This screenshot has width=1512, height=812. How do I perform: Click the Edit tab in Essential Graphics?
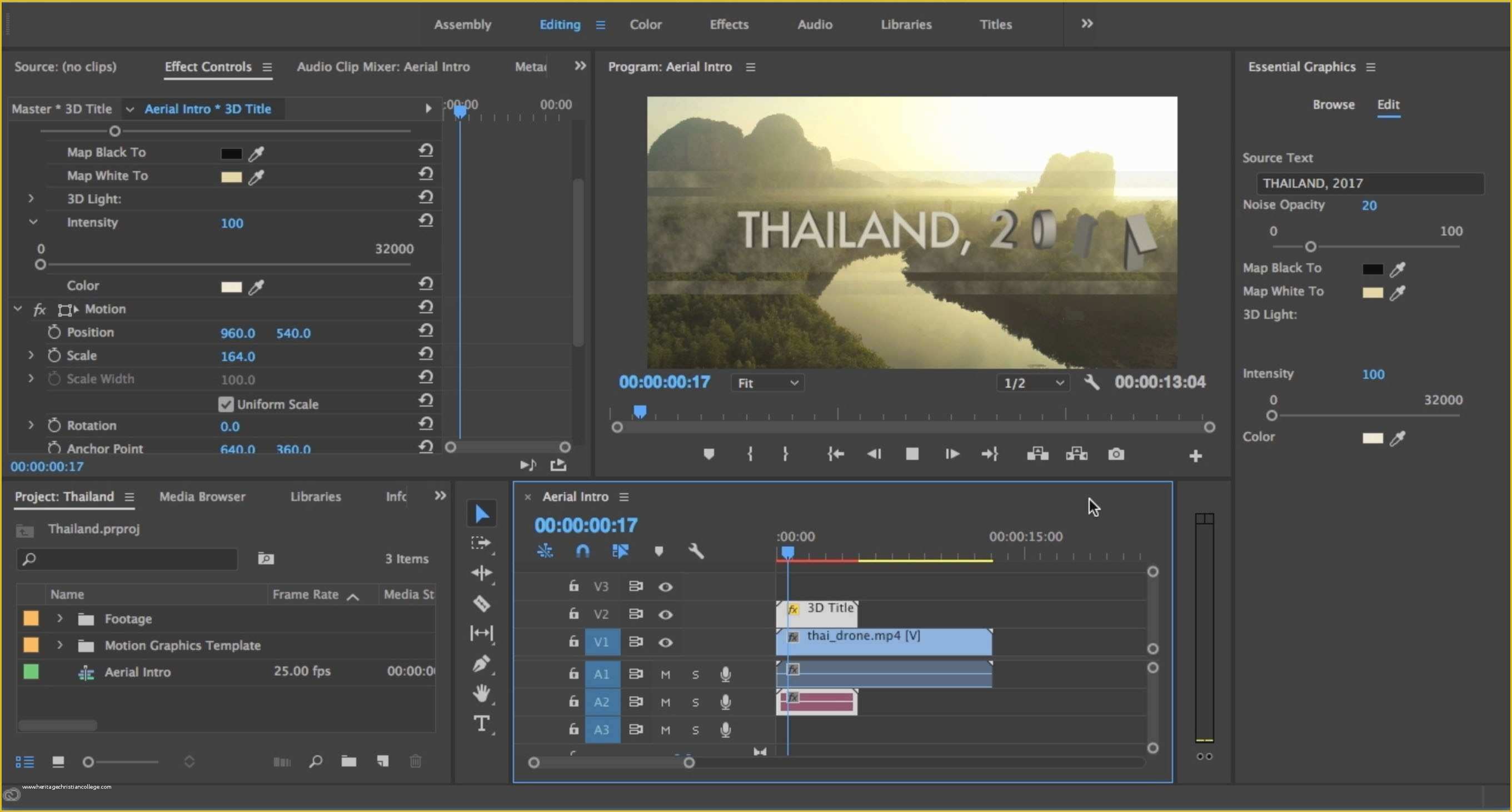coord(1389,103)
